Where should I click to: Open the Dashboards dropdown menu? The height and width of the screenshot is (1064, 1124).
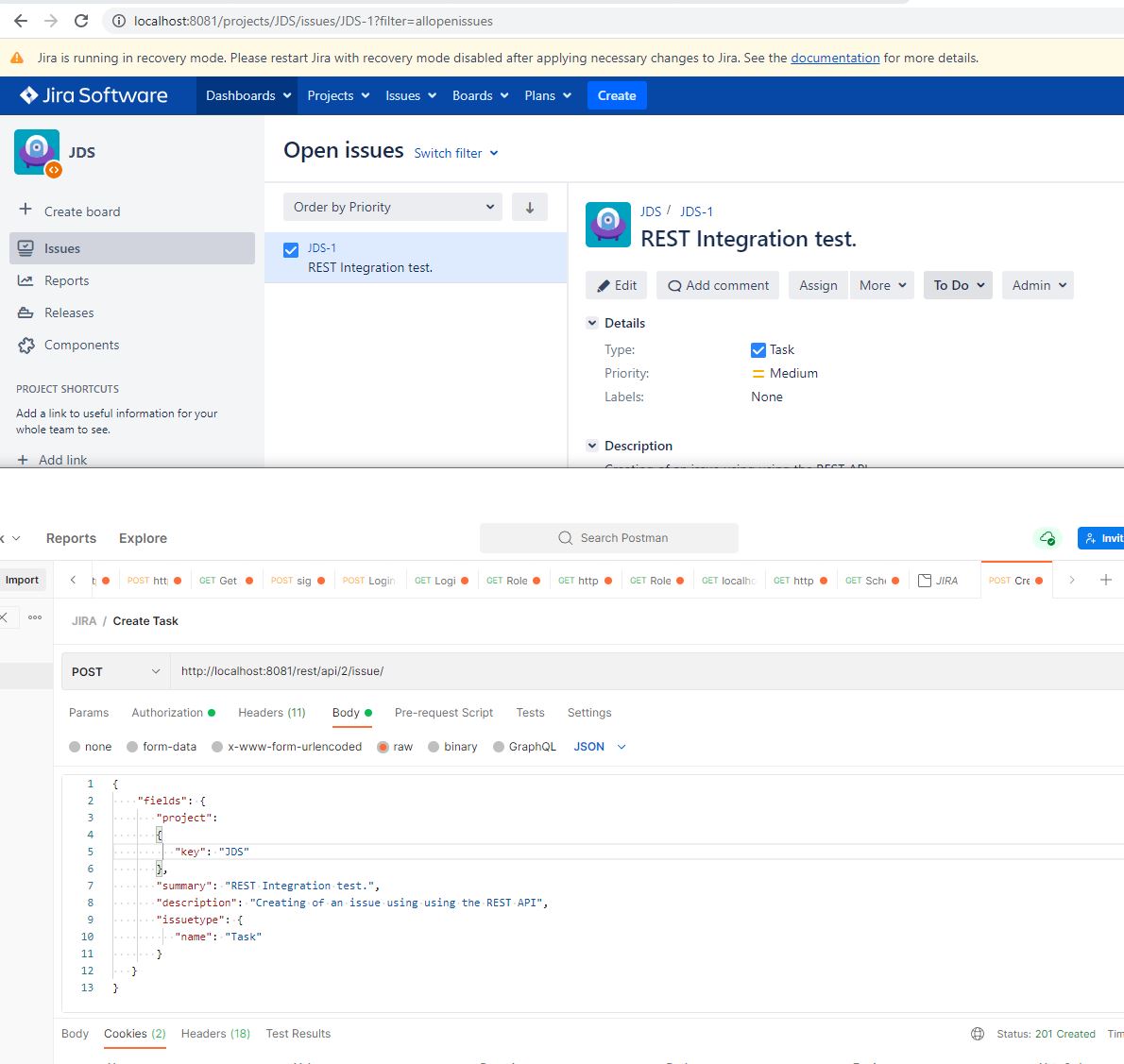tap(248, 95)
